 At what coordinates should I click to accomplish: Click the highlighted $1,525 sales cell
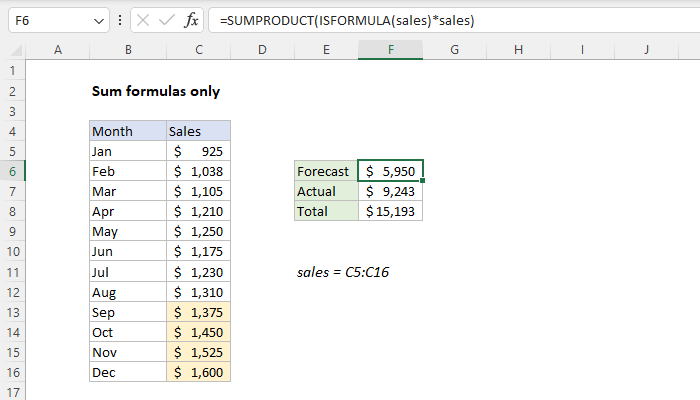tap(199, 353)
